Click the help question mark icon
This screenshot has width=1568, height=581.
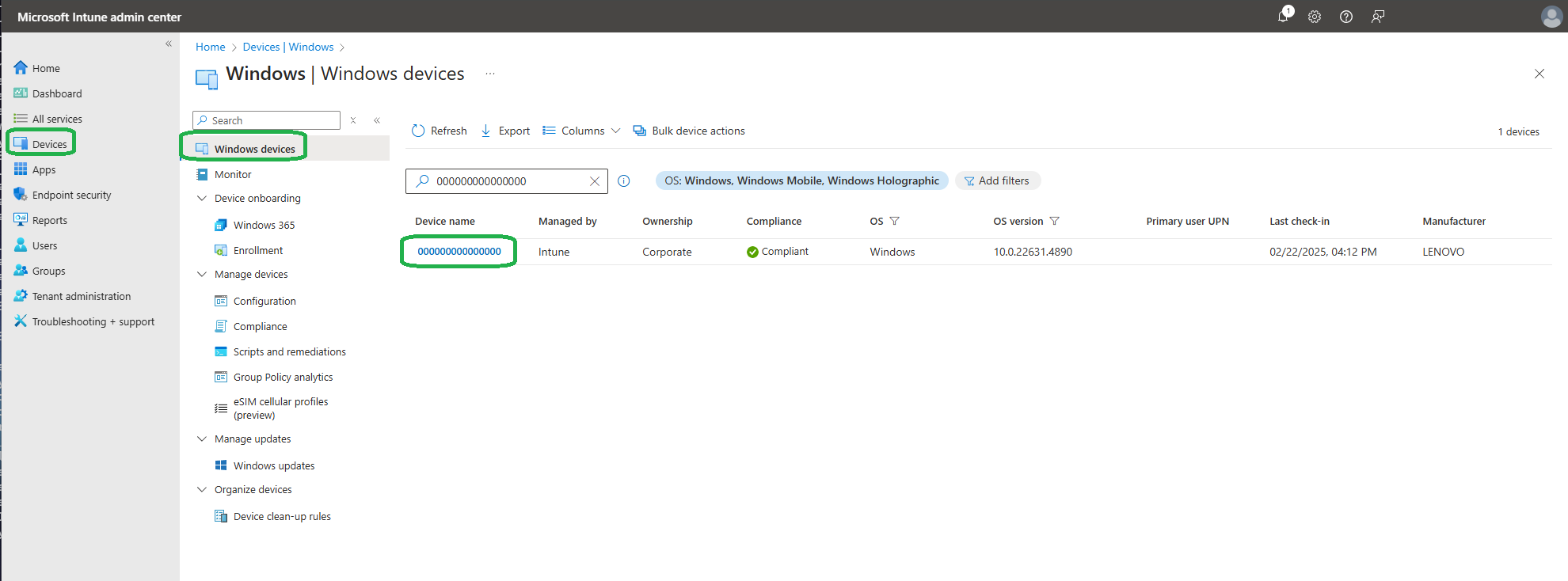point(1346,17)
